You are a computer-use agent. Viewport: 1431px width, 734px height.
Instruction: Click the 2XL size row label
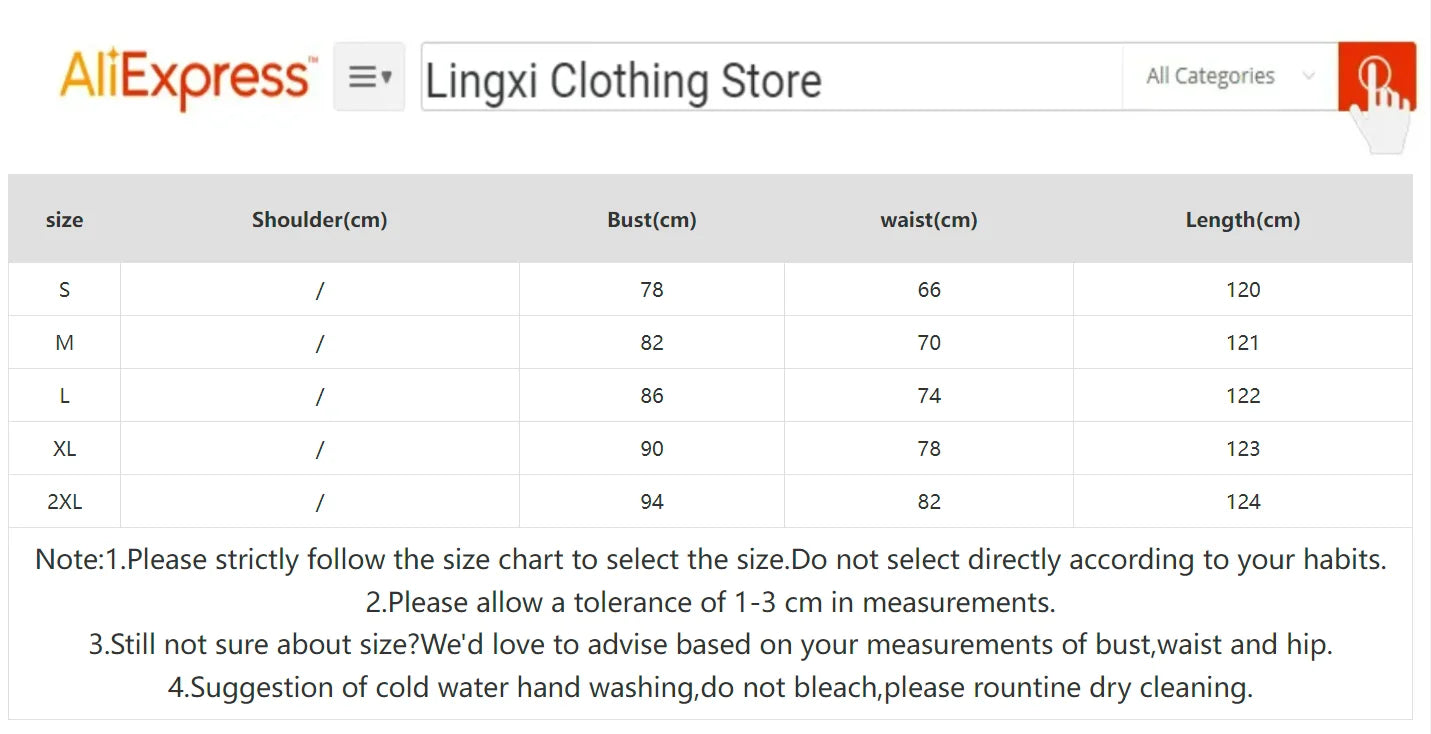click(65, 502)
